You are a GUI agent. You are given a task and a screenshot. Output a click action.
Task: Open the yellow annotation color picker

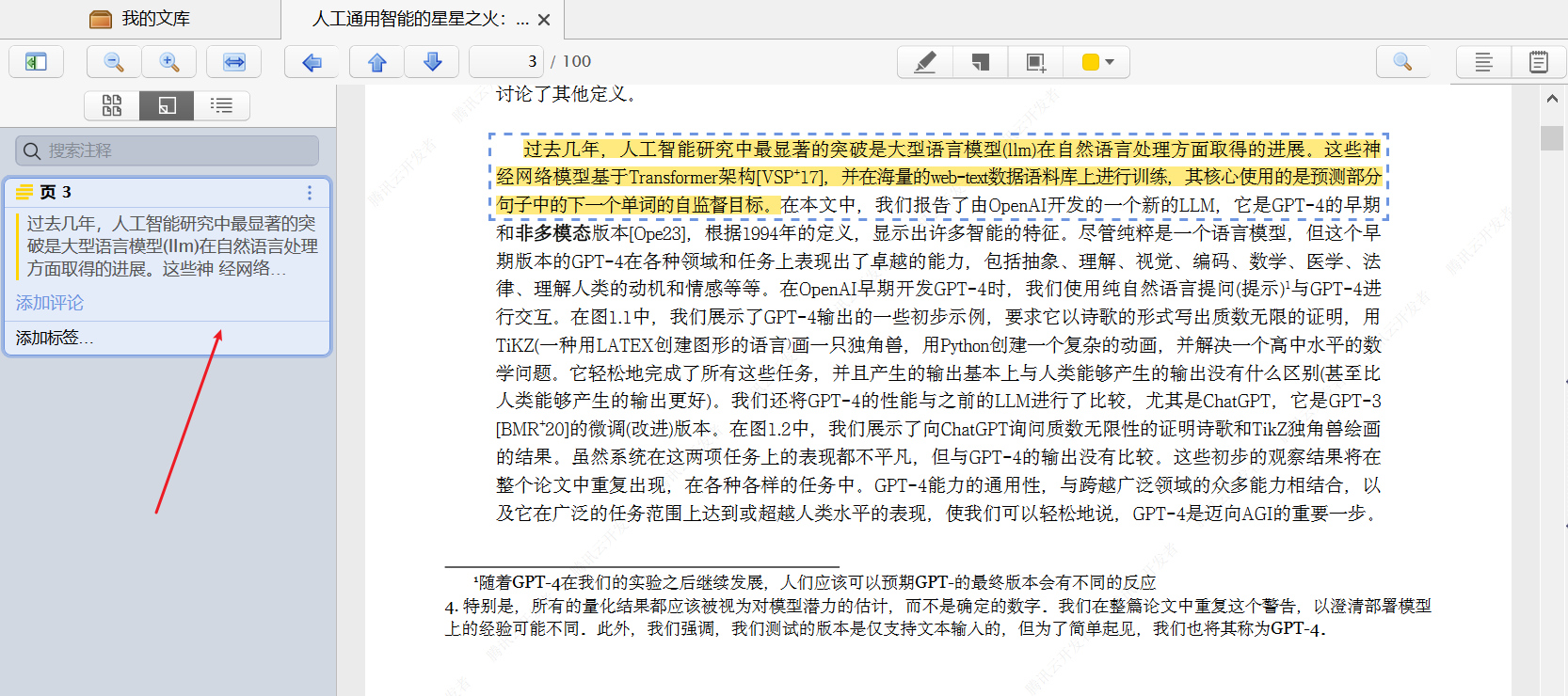(1097, 62)
